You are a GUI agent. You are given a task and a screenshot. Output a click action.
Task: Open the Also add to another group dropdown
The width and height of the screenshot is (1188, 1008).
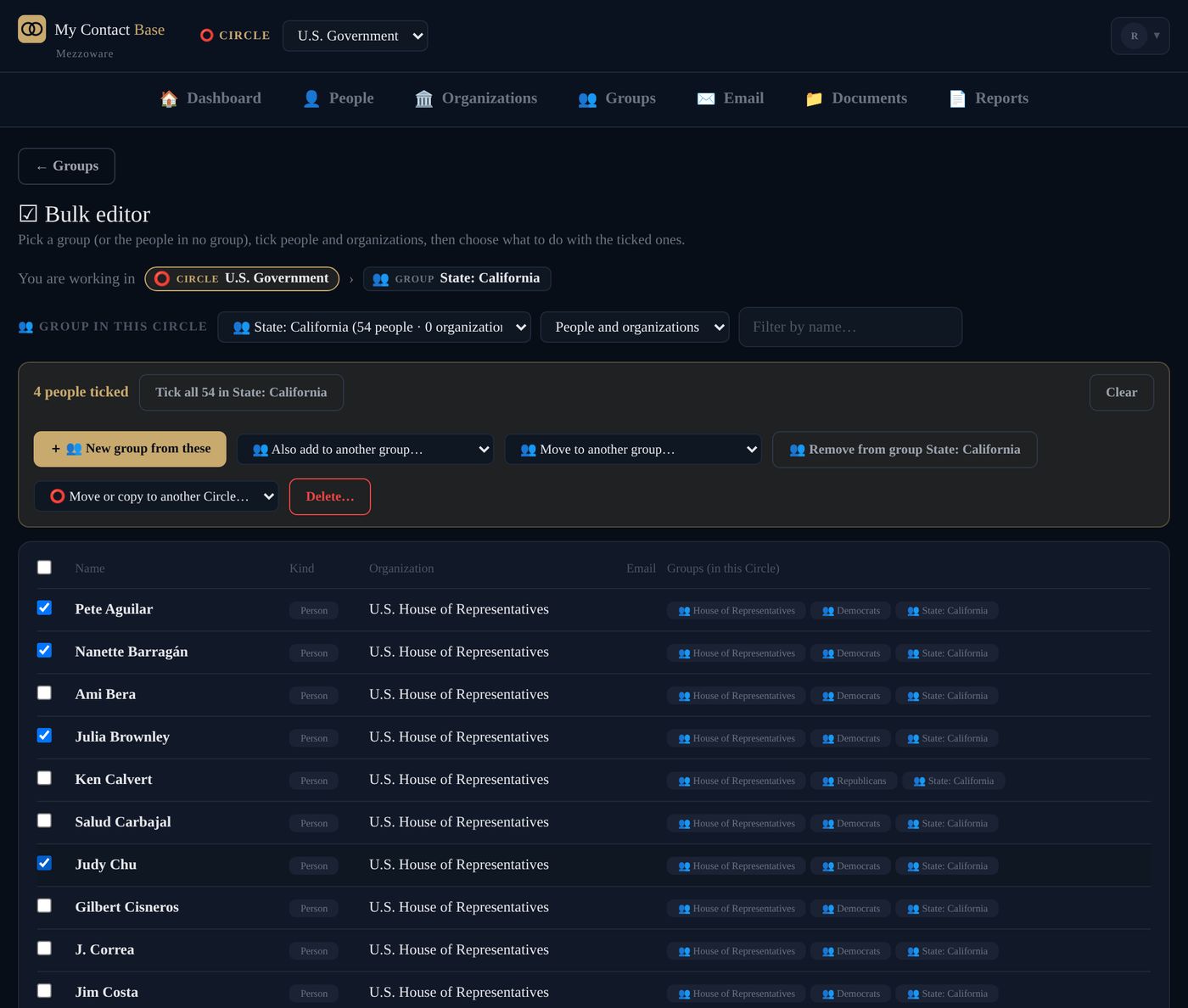point(366,450)
